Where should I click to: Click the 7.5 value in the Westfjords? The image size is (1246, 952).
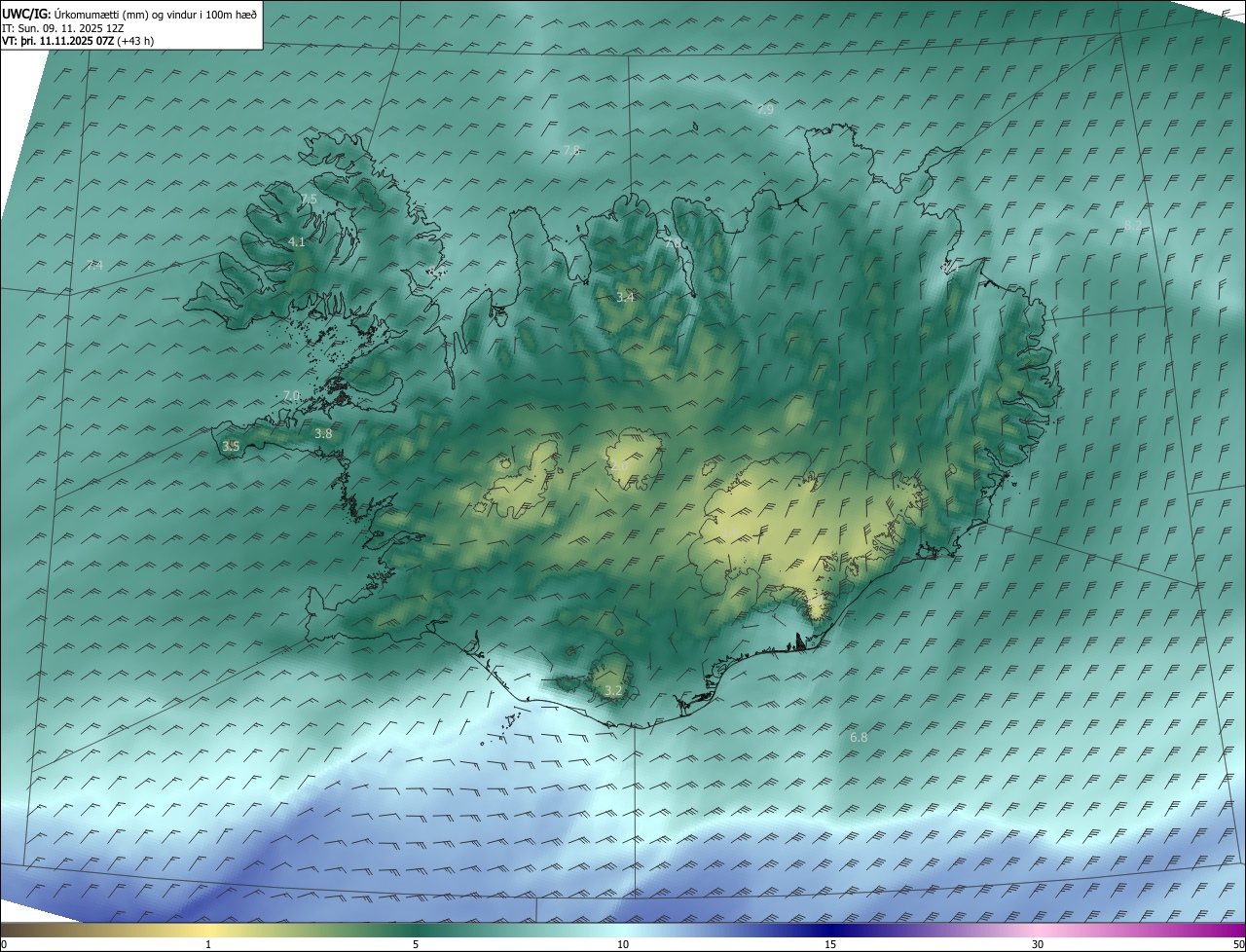309,199
